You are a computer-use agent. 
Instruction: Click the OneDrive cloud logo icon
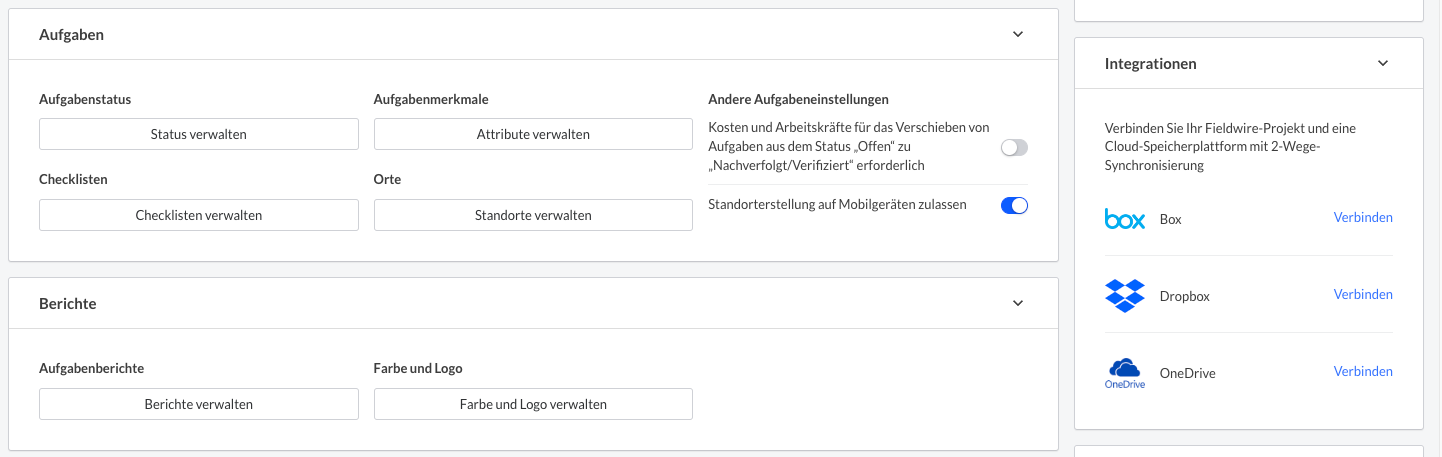pyautogui.click(x=1124, y=373)
